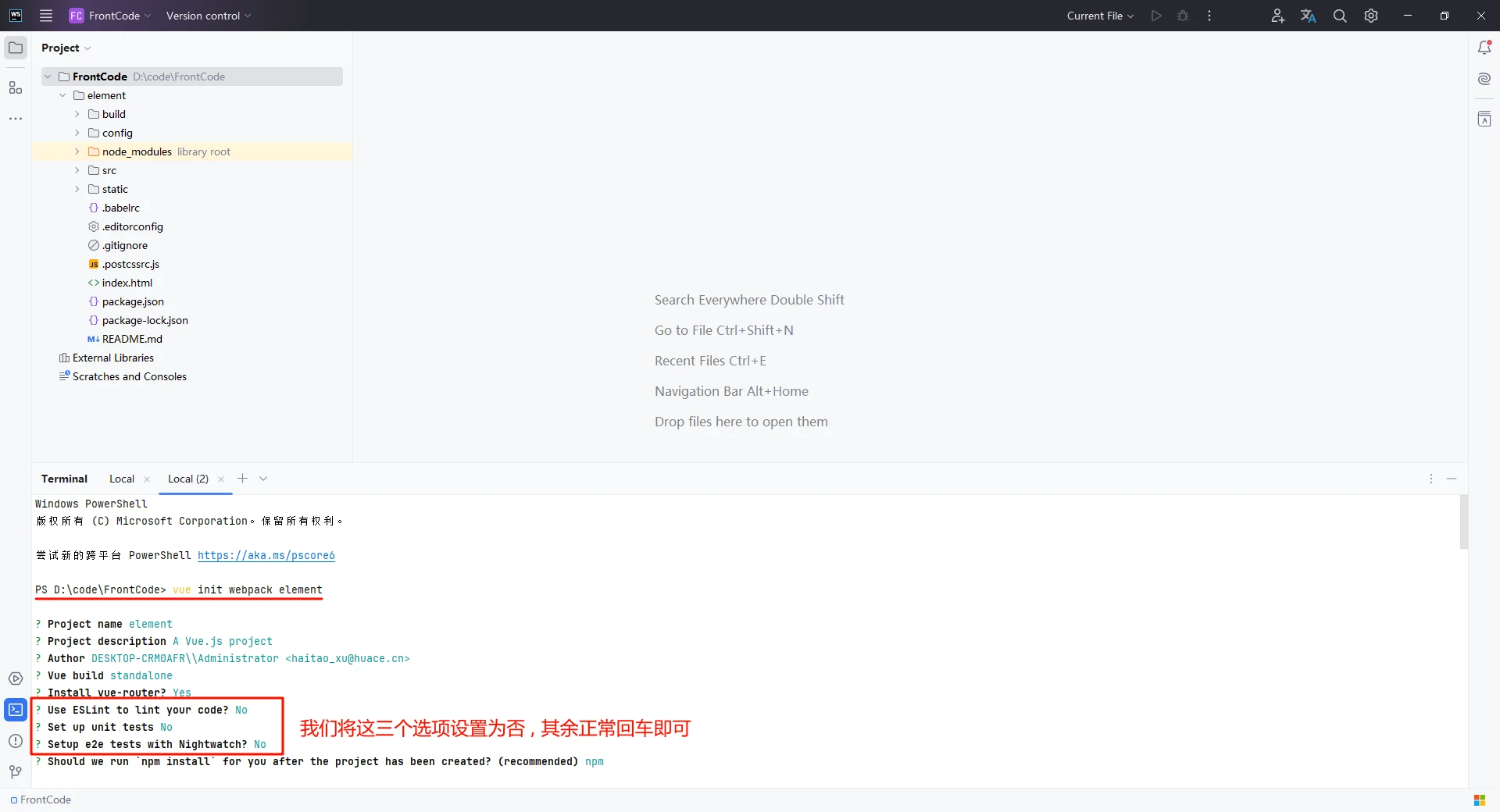Open the Current File run configuration dropdown
This screenshot has width=1500, height=812.
[1100, 16]
